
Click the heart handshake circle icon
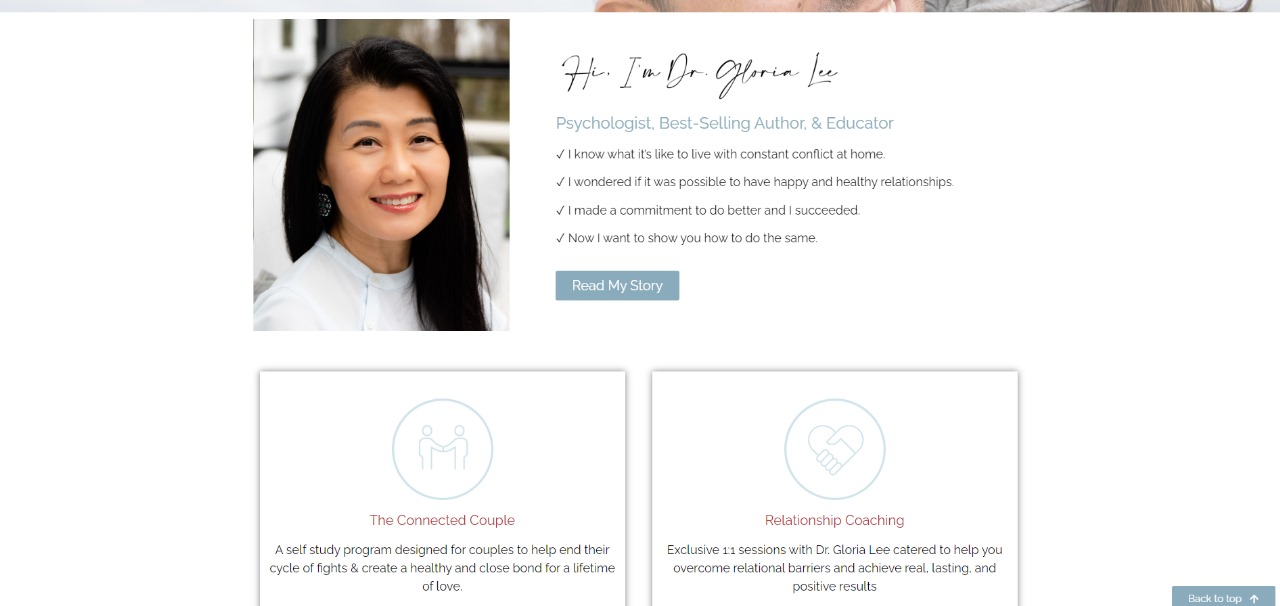pos(835,449)
